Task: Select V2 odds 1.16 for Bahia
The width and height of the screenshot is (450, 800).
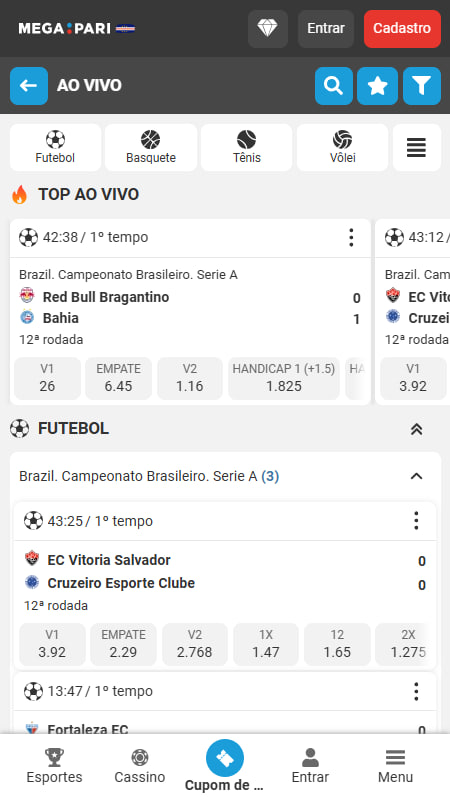Action: pyautogui.click(x=190, y=378)
